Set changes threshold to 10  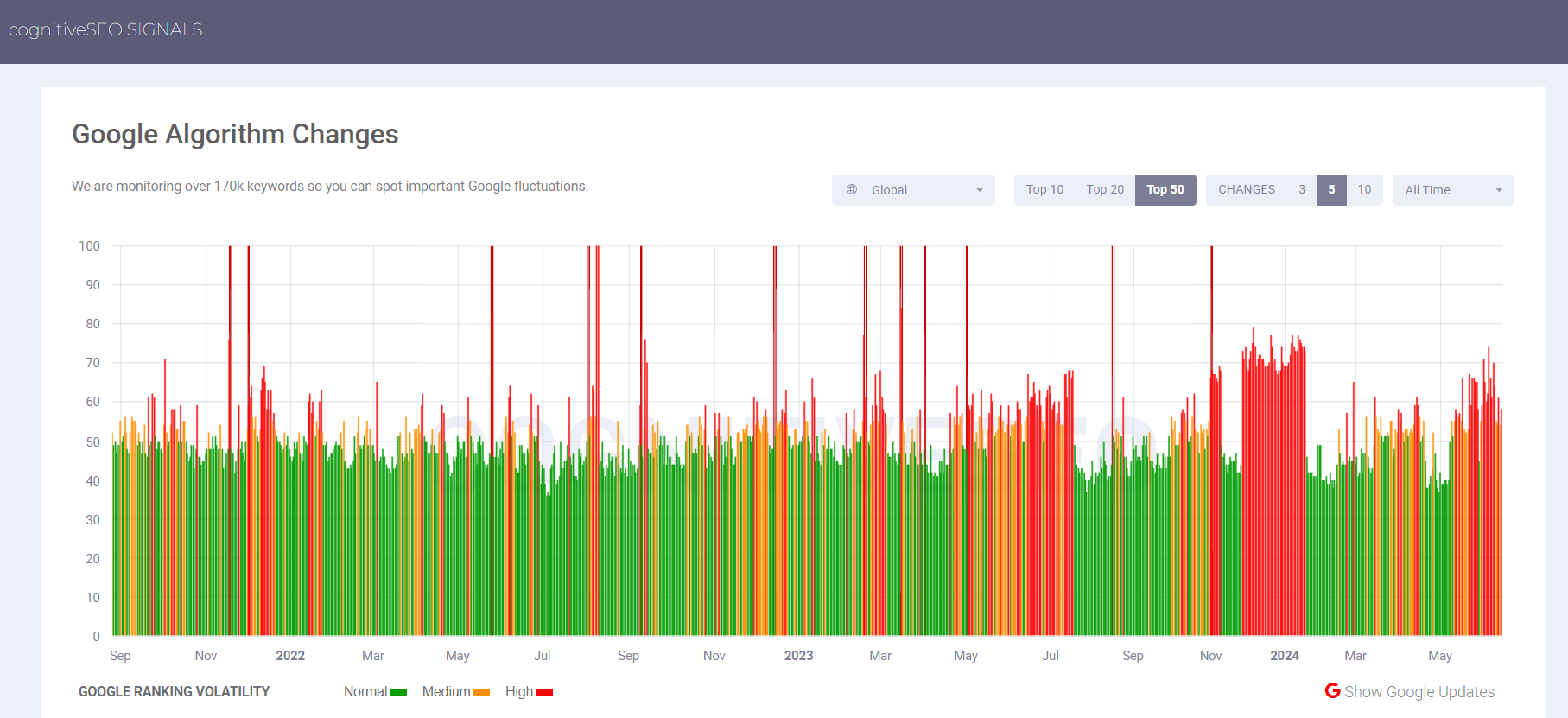(1364, 190)
